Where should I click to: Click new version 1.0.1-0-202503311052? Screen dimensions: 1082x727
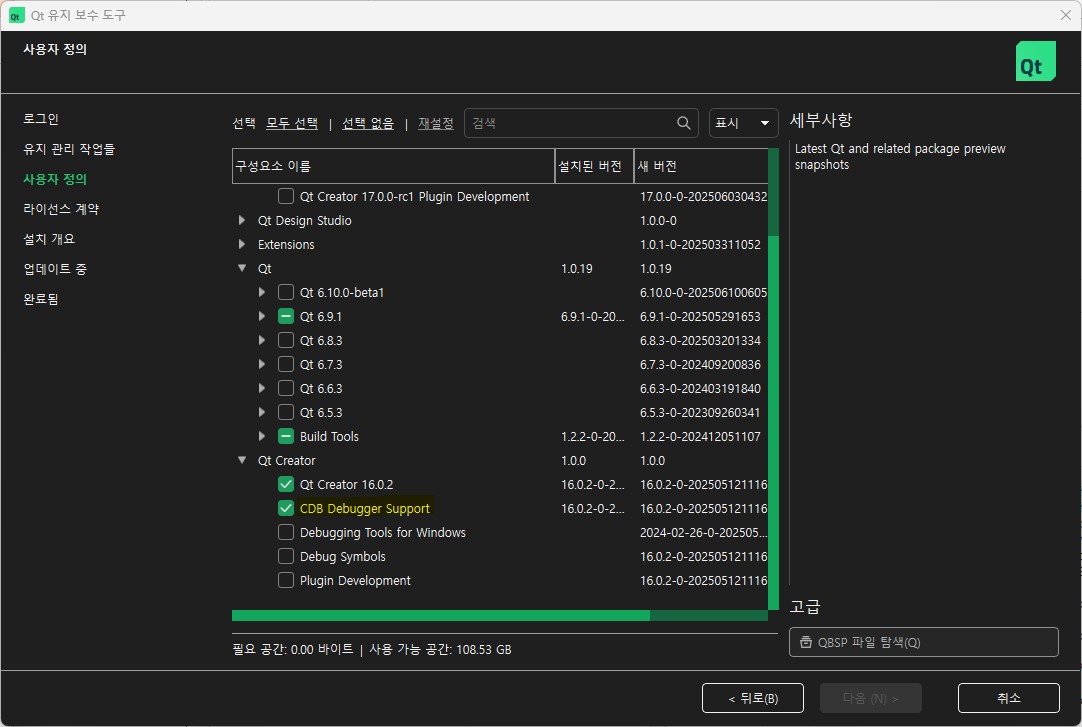click(700, 244)
